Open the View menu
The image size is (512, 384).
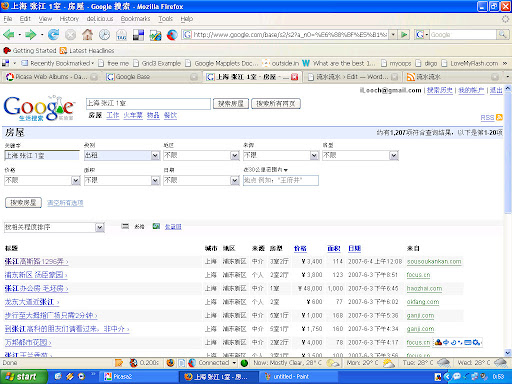click(45, 19)
